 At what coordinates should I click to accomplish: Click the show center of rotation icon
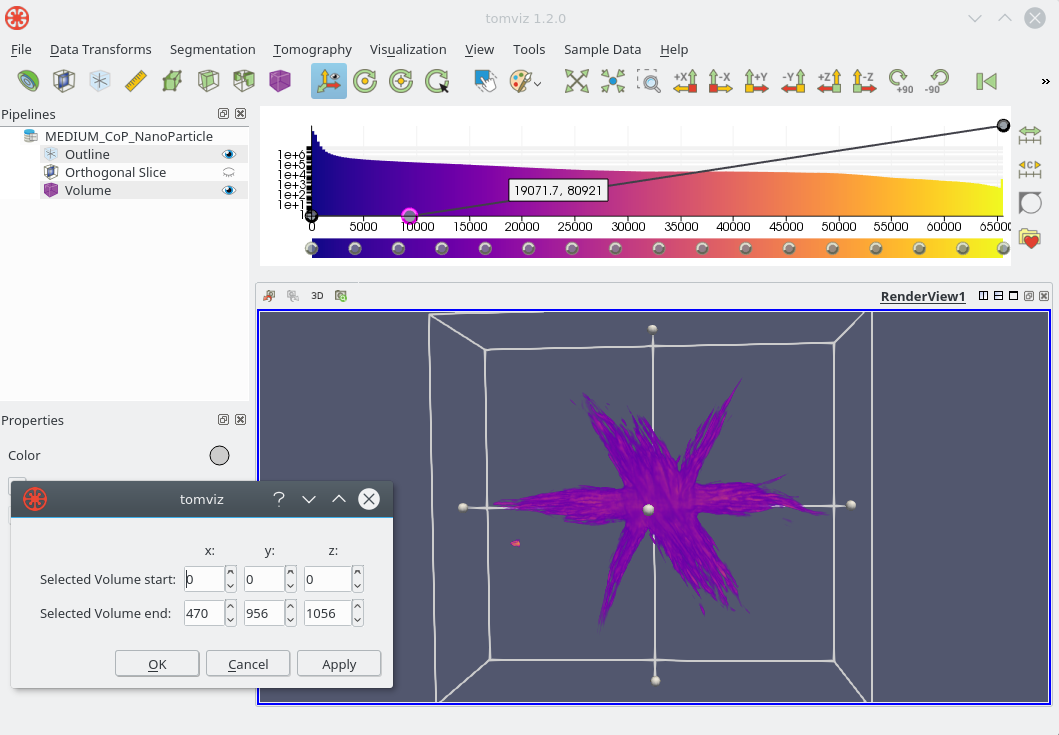coord(365,81)
